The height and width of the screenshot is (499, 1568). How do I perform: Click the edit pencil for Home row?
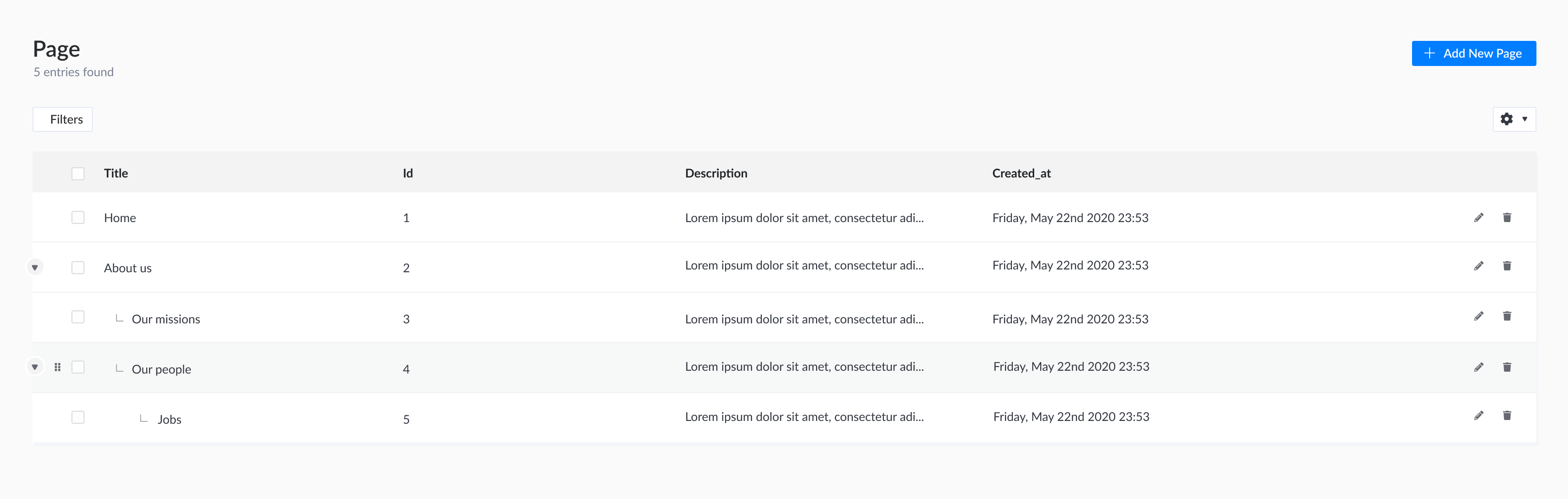pos(1478,217)
